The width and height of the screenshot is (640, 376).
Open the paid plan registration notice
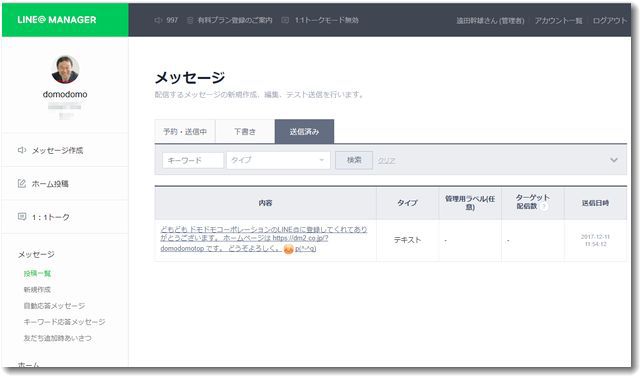(235, 20)
